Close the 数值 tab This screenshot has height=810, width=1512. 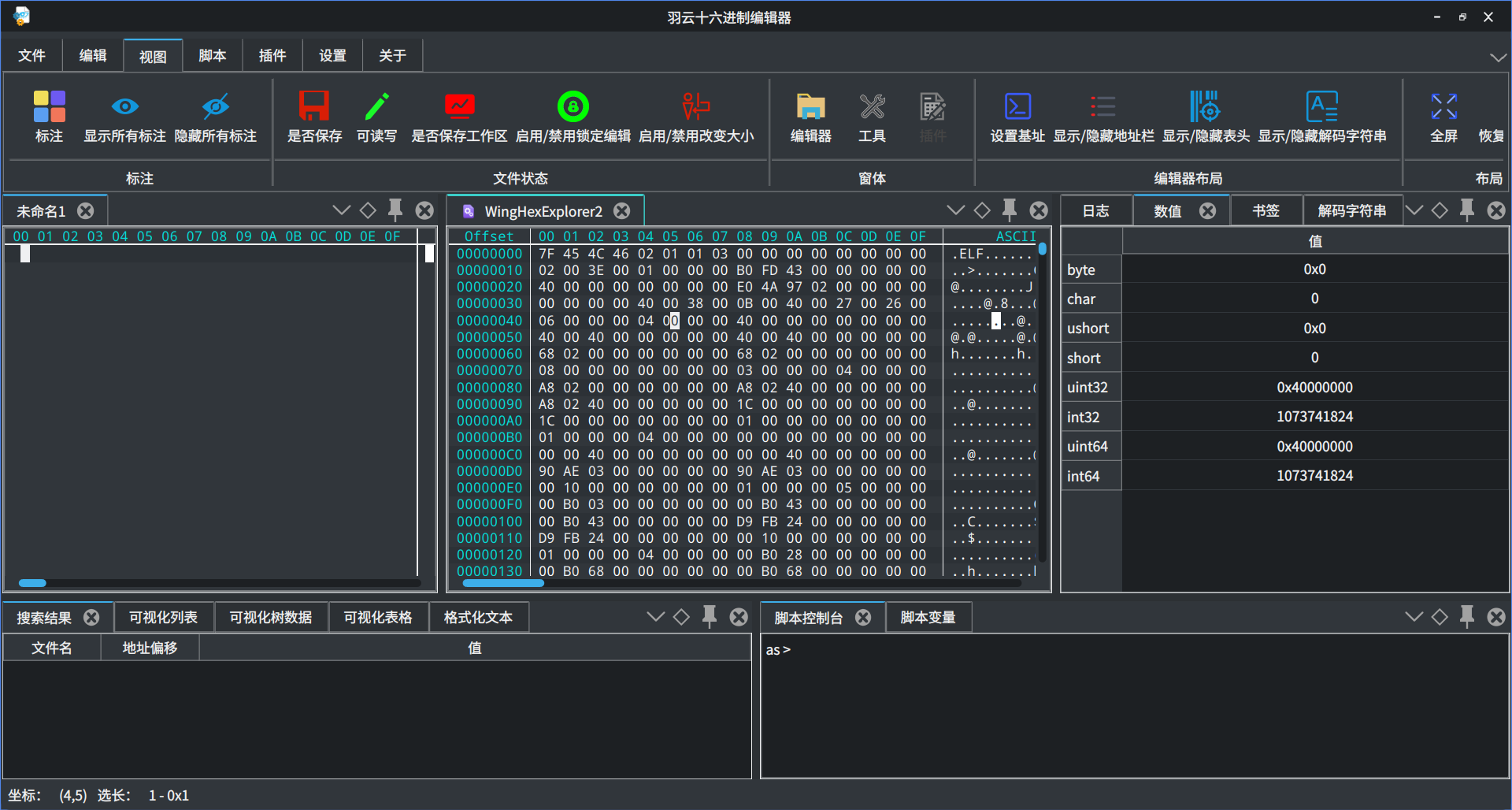(x=1207, y=210)
